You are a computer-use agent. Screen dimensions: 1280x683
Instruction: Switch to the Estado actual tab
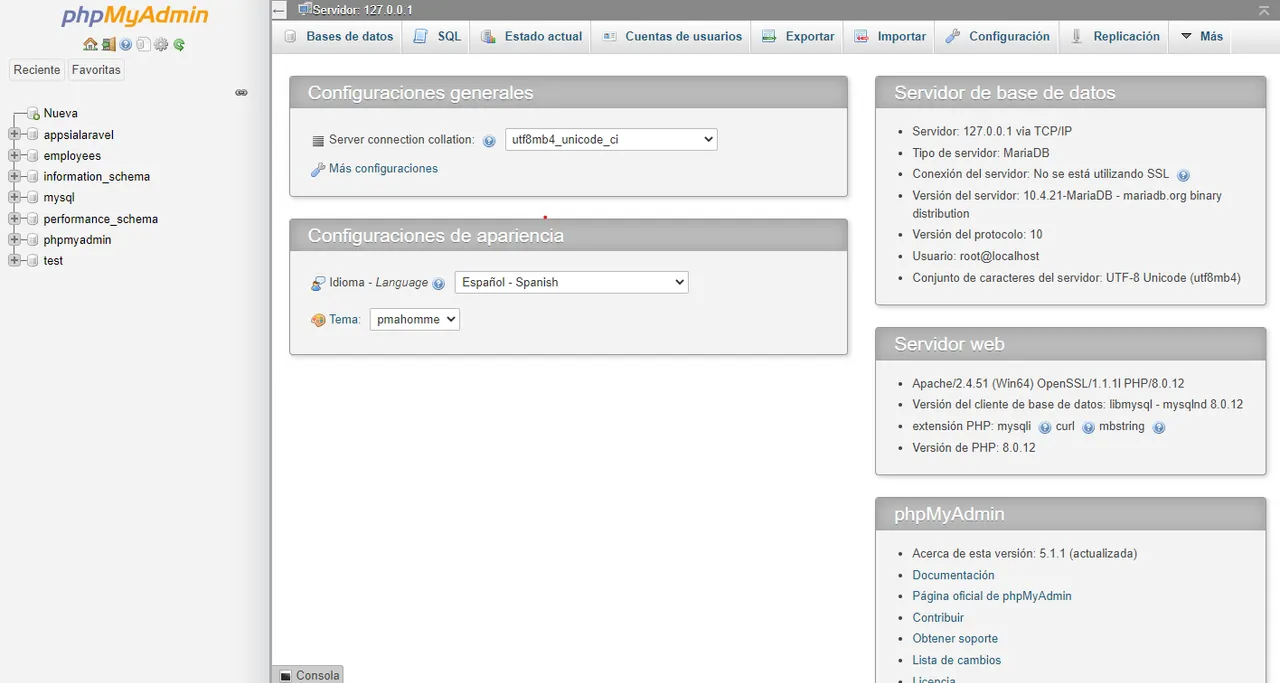pyautogui.click(x=531, y=36)
